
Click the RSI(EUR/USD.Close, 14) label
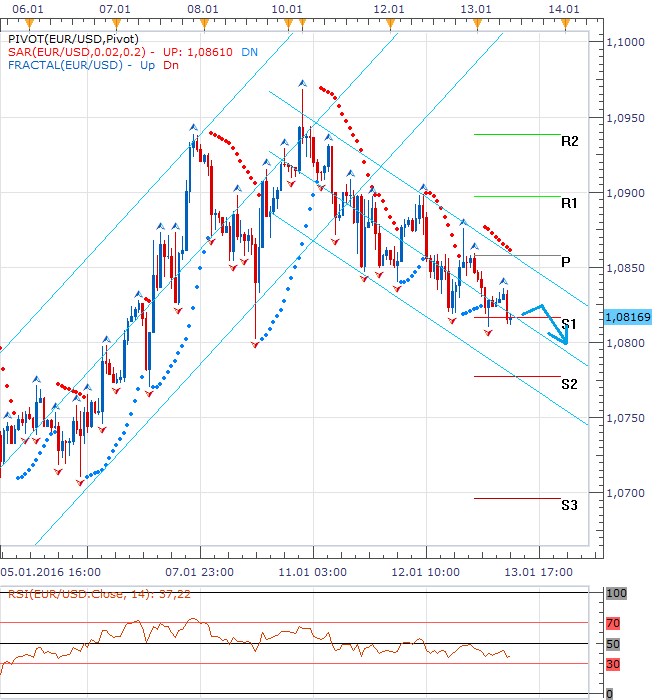pos(73,595)
